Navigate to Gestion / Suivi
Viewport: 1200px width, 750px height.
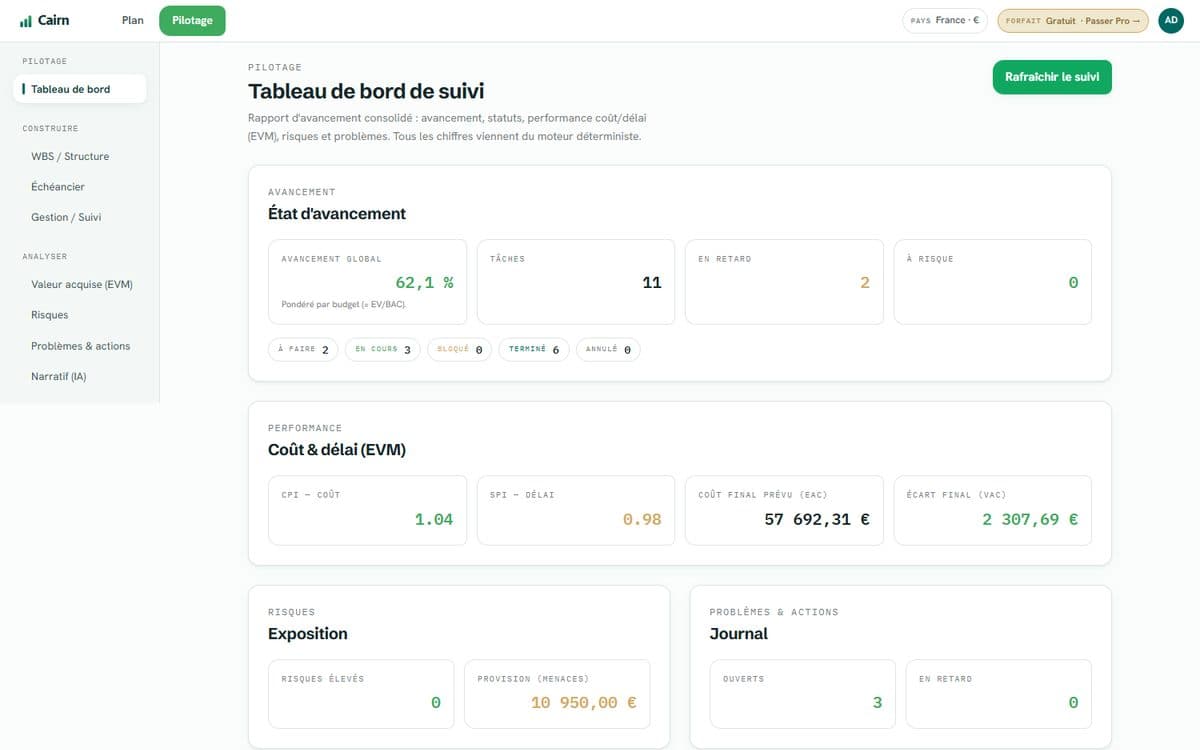66,217
